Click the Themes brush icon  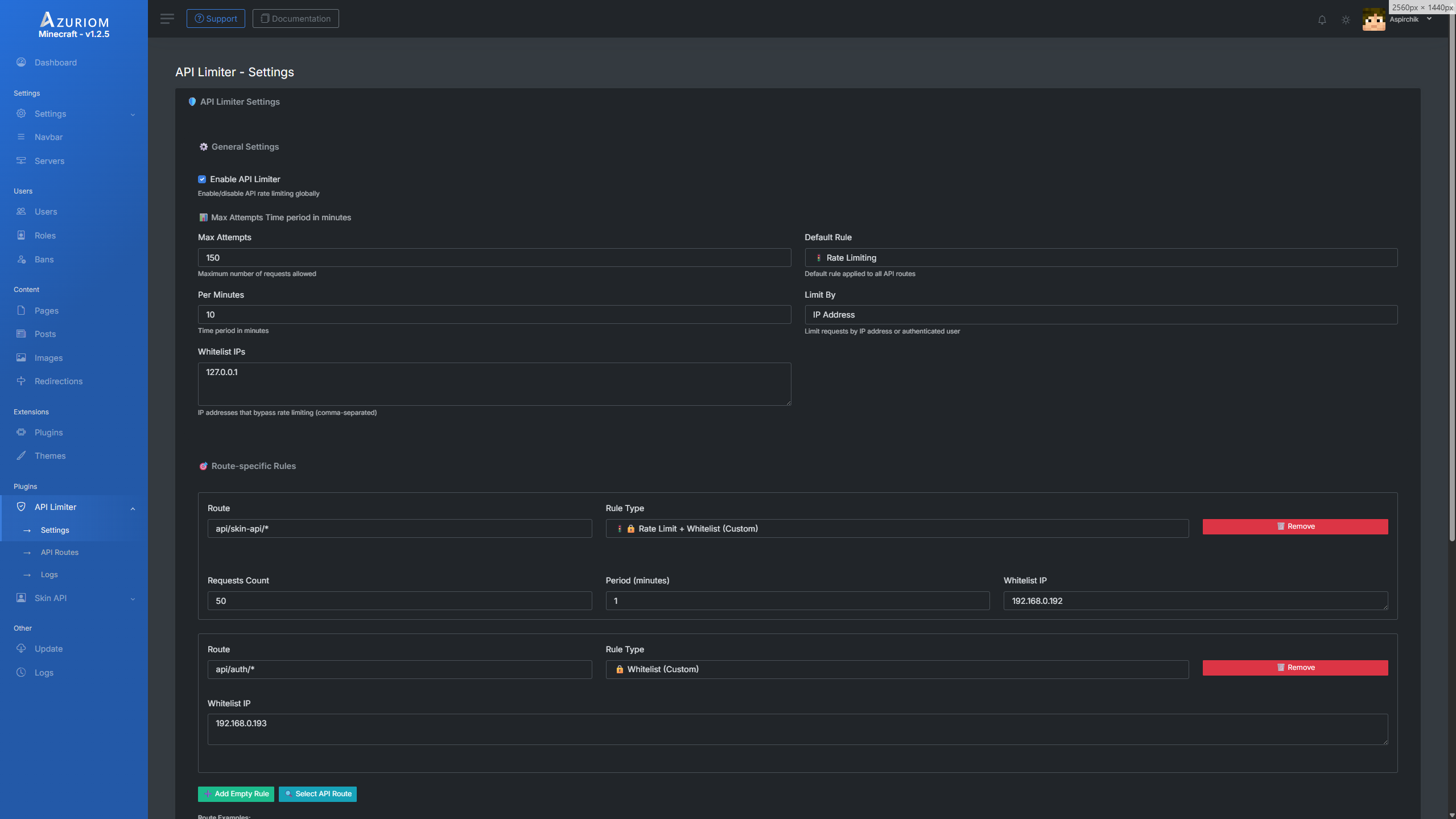[x=21, y=456]
